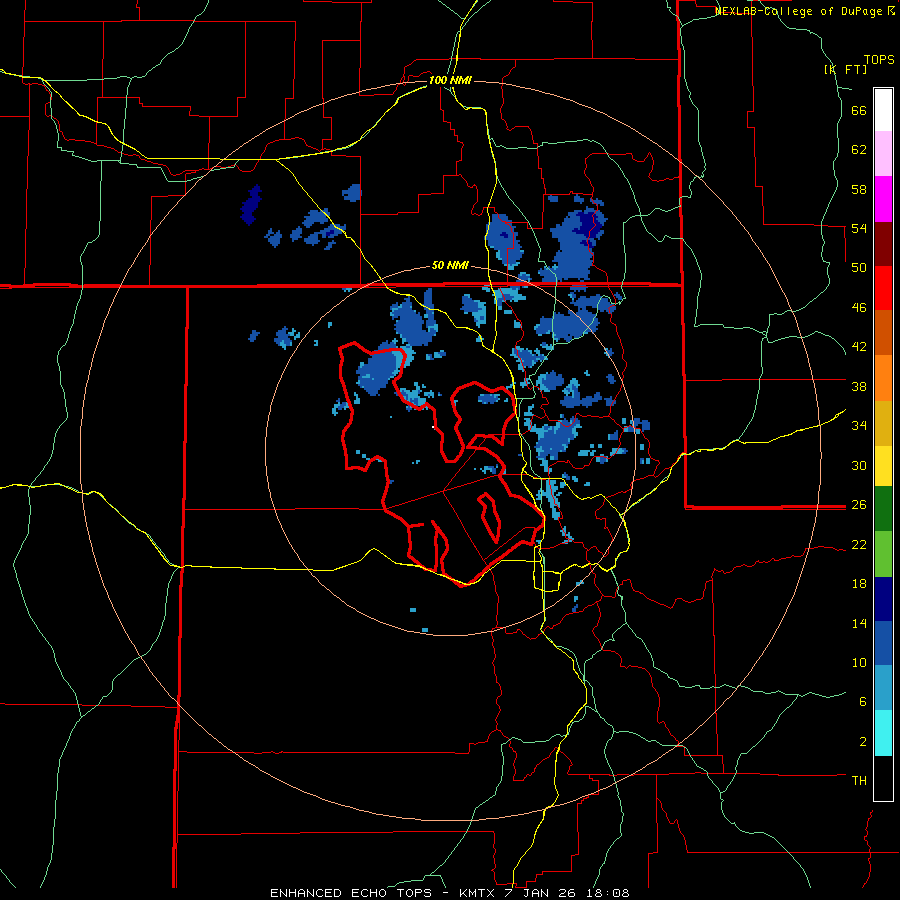Screen dimensions: 900x900
Task: Click the '58' scale label
Action: coord(859,189)
